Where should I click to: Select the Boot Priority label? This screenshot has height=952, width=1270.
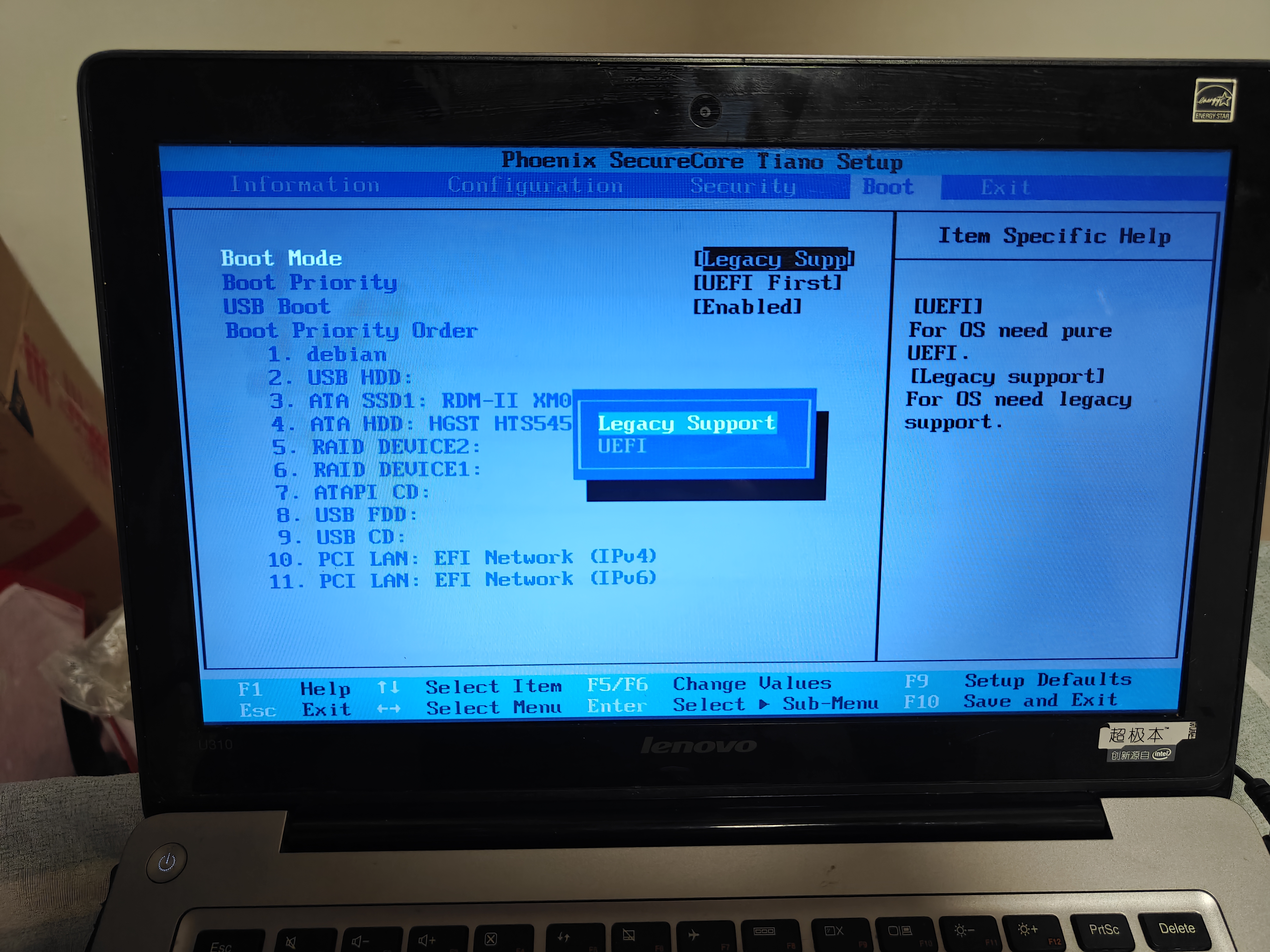(x=310, y=283)
